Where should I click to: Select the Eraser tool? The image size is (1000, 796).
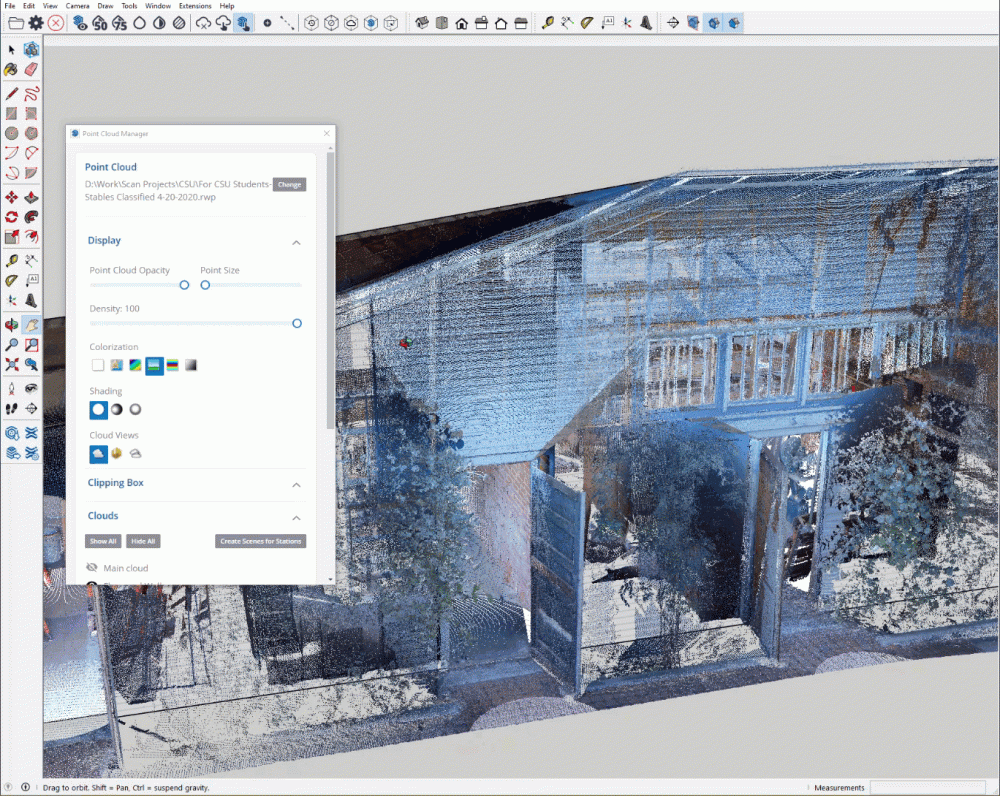tap(31, 69)
